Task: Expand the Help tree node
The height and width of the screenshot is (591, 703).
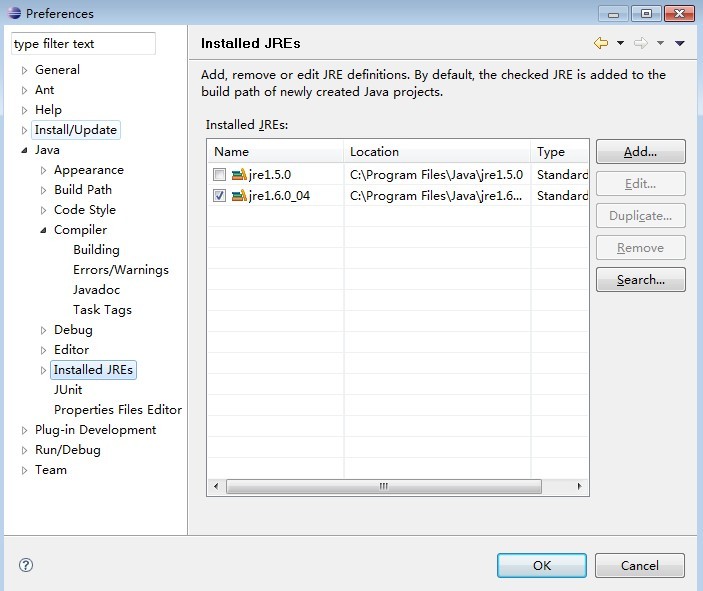Action: pyautogui.click(x=24, y=110)
